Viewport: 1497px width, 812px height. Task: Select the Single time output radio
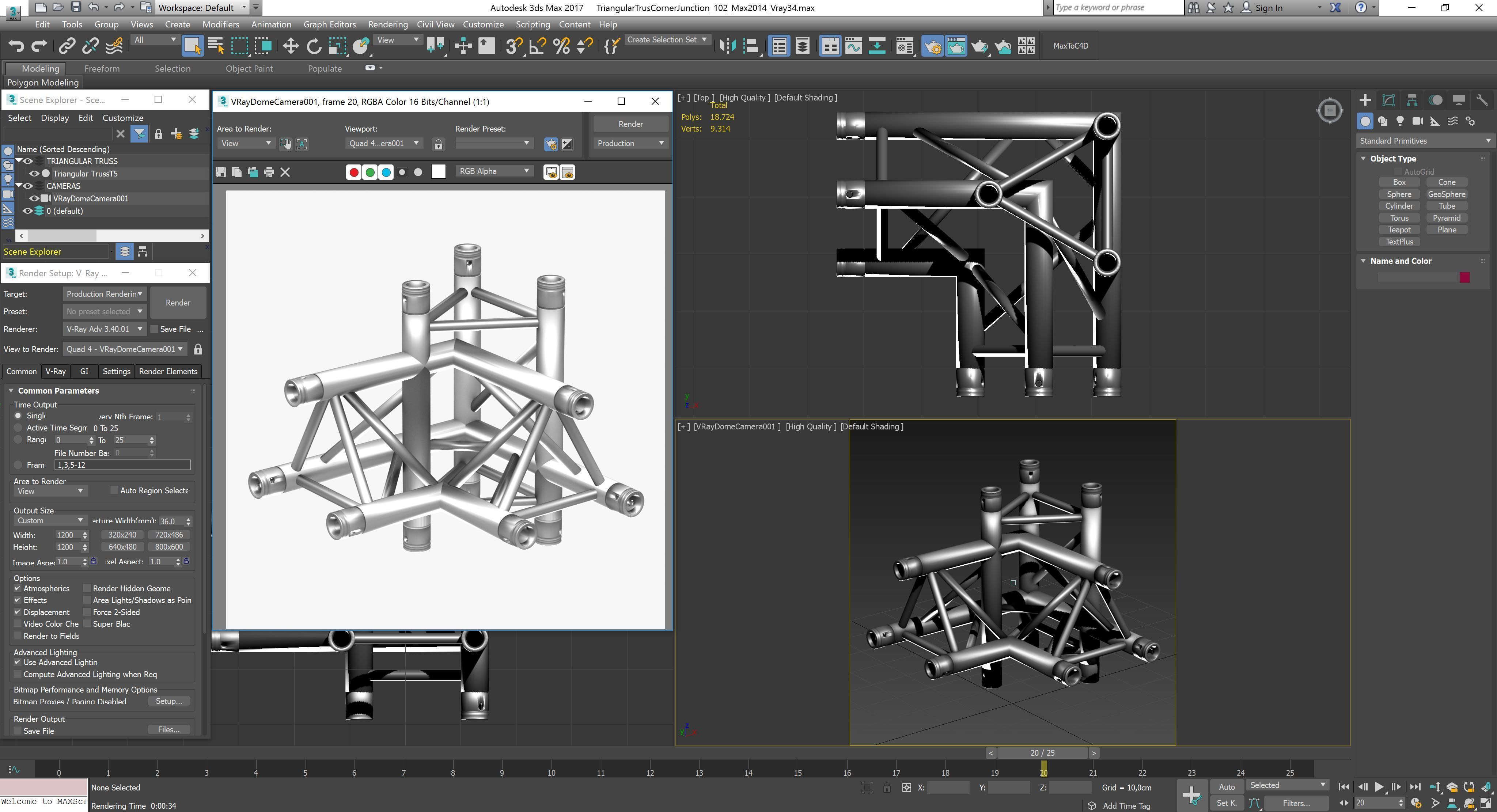coord(18,416)
